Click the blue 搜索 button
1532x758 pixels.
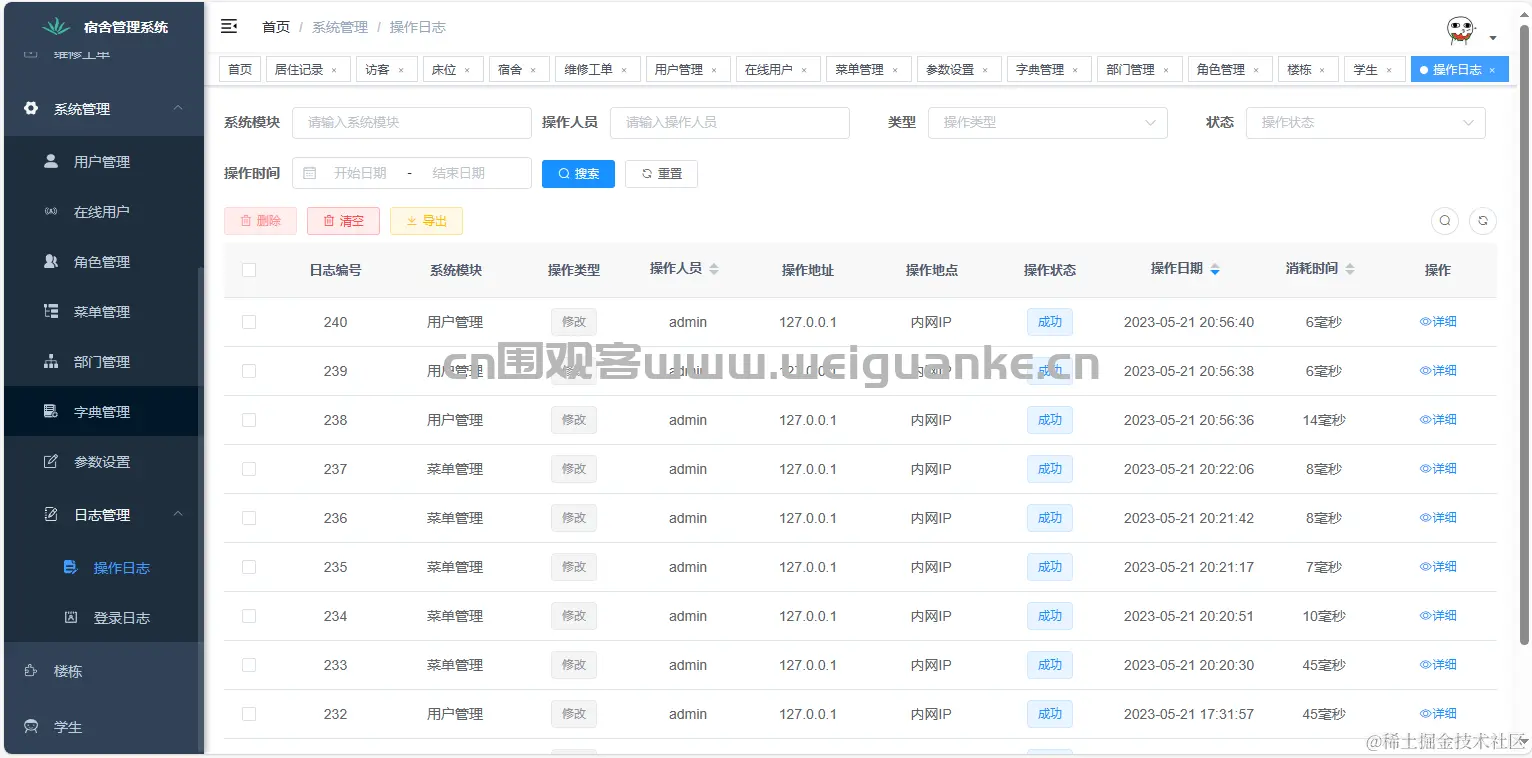coord(578,173)
